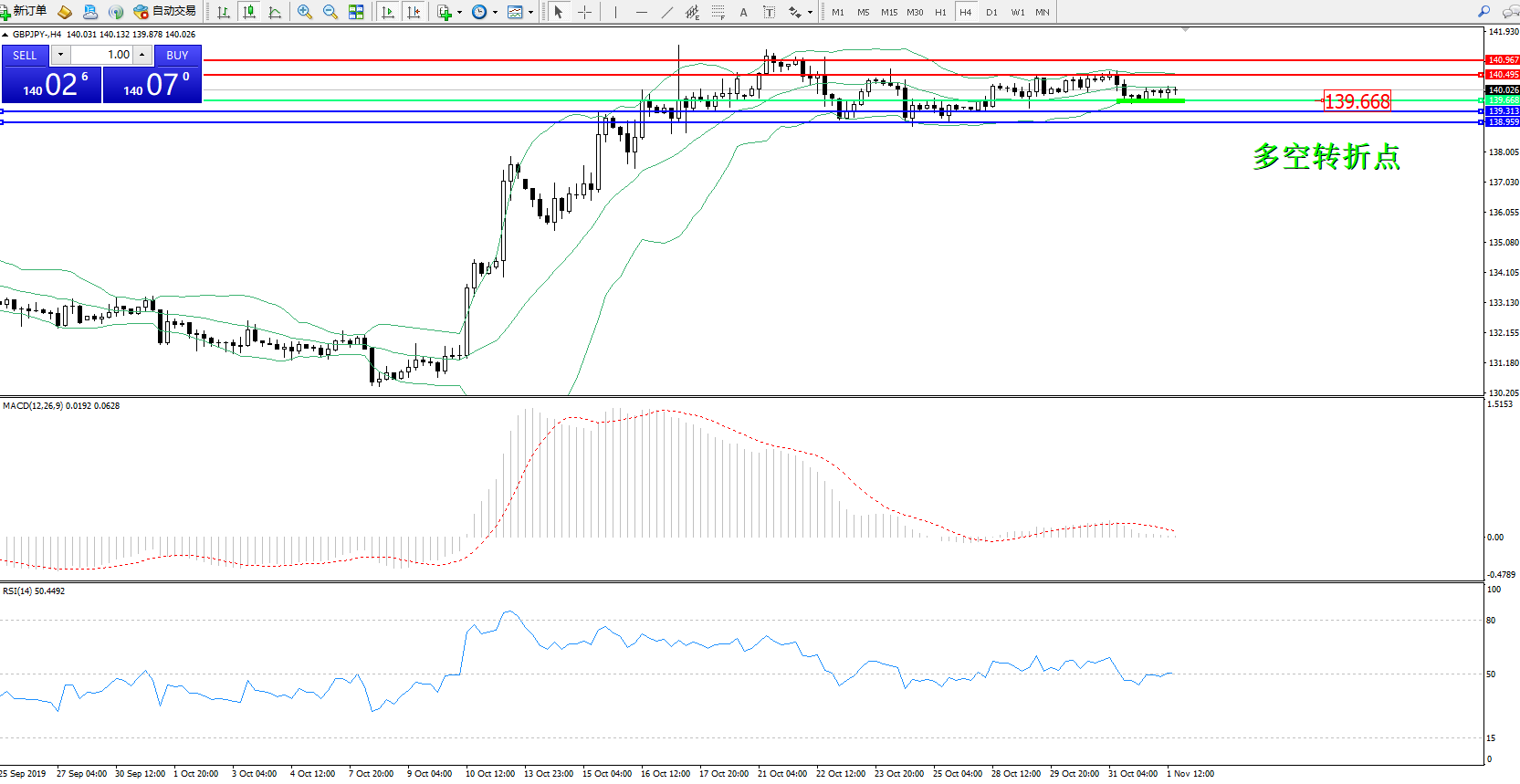
Task: Click the New Order (新订单) button
Action: (x=25, y=12)
